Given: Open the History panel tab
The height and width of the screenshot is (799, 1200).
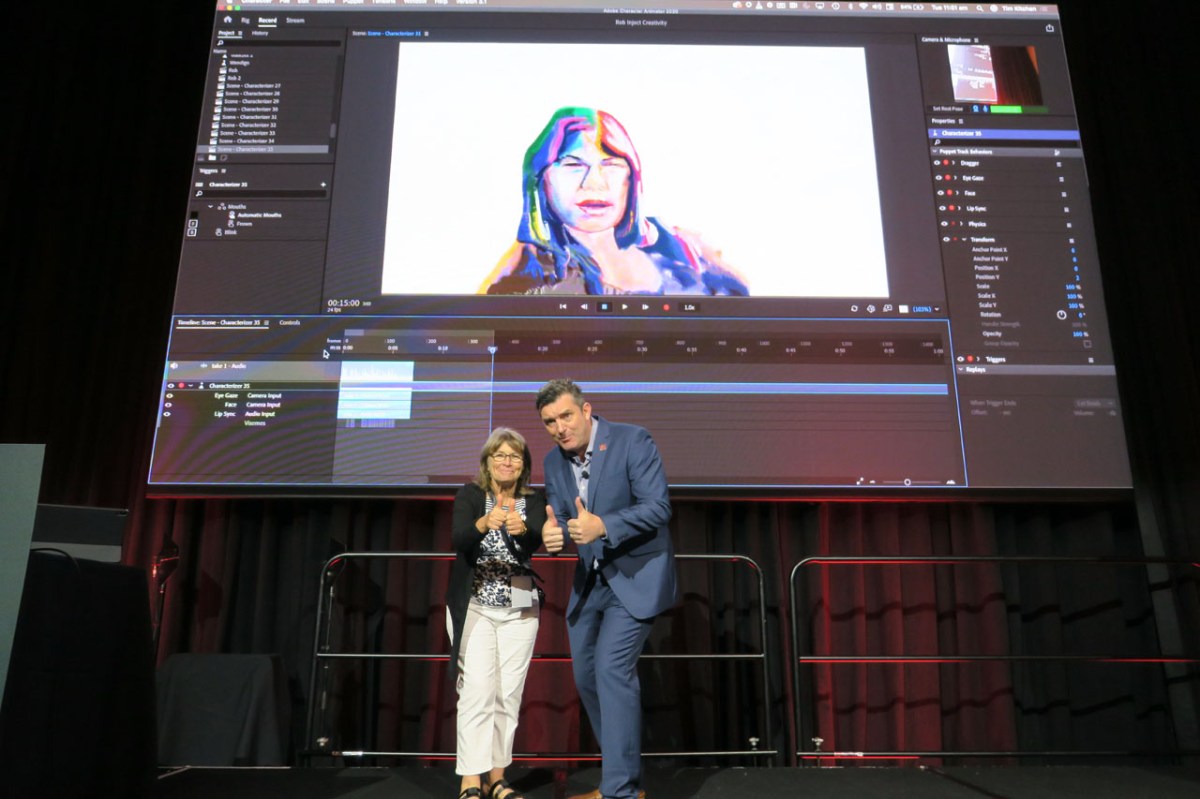Looking at the screenshot, I should click(x=259, y=33).
